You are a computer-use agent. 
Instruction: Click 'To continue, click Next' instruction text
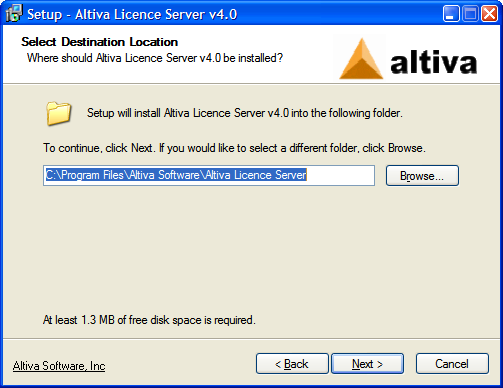click(234, 148)
